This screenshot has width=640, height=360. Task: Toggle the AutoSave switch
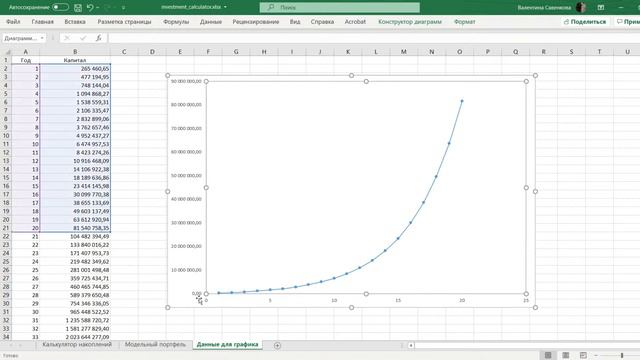60,7
